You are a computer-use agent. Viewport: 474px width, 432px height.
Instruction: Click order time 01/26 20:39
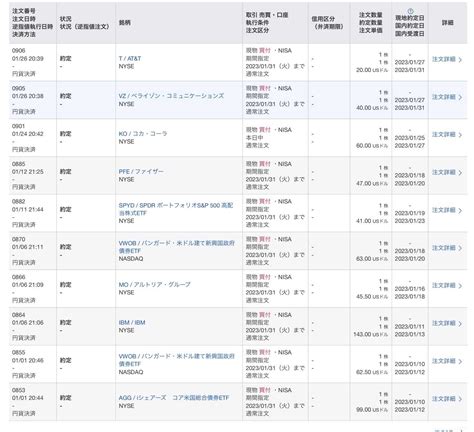(28, 58)
